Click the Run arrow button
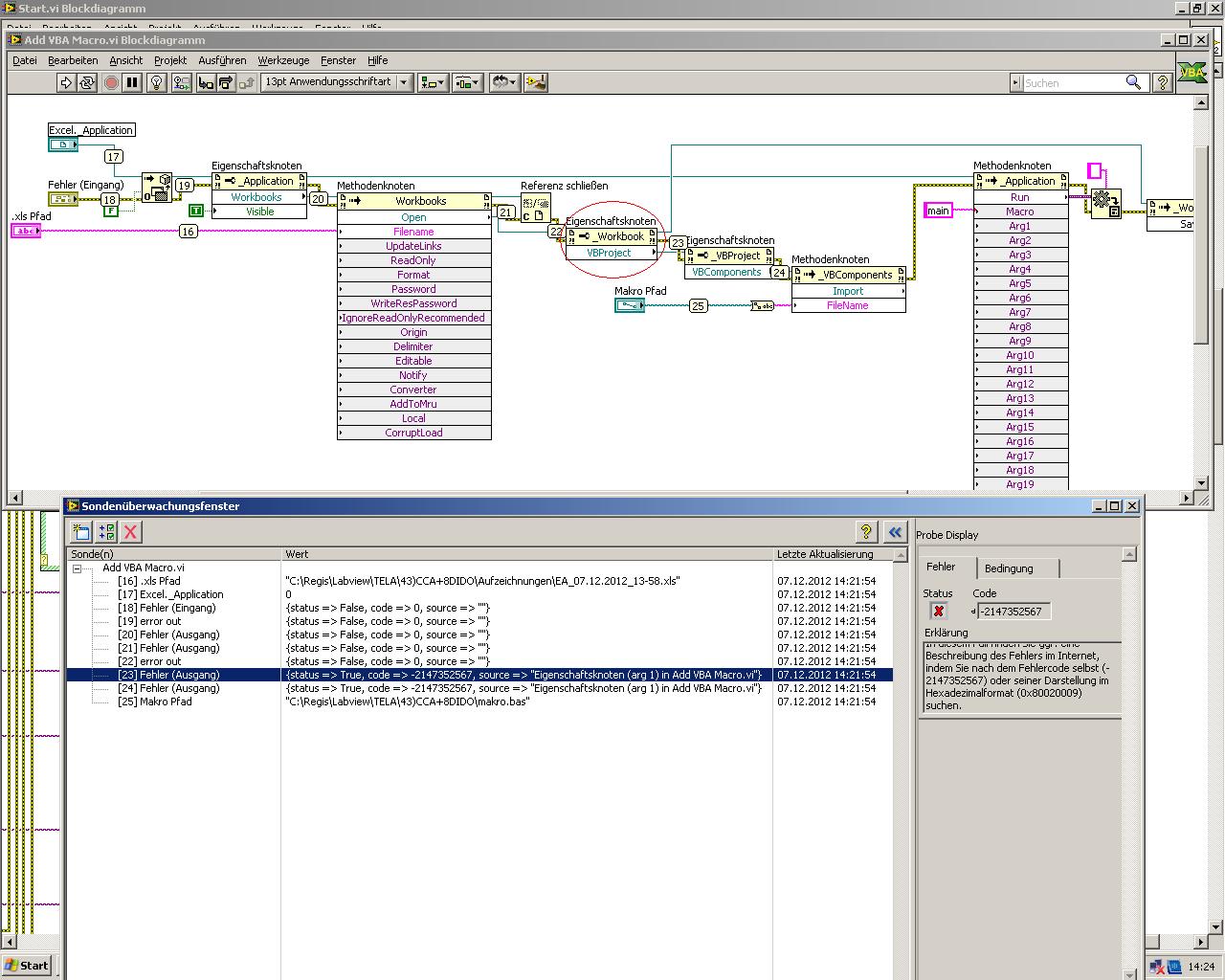This screenshot has height=980, width=1225. coord(66,83)
